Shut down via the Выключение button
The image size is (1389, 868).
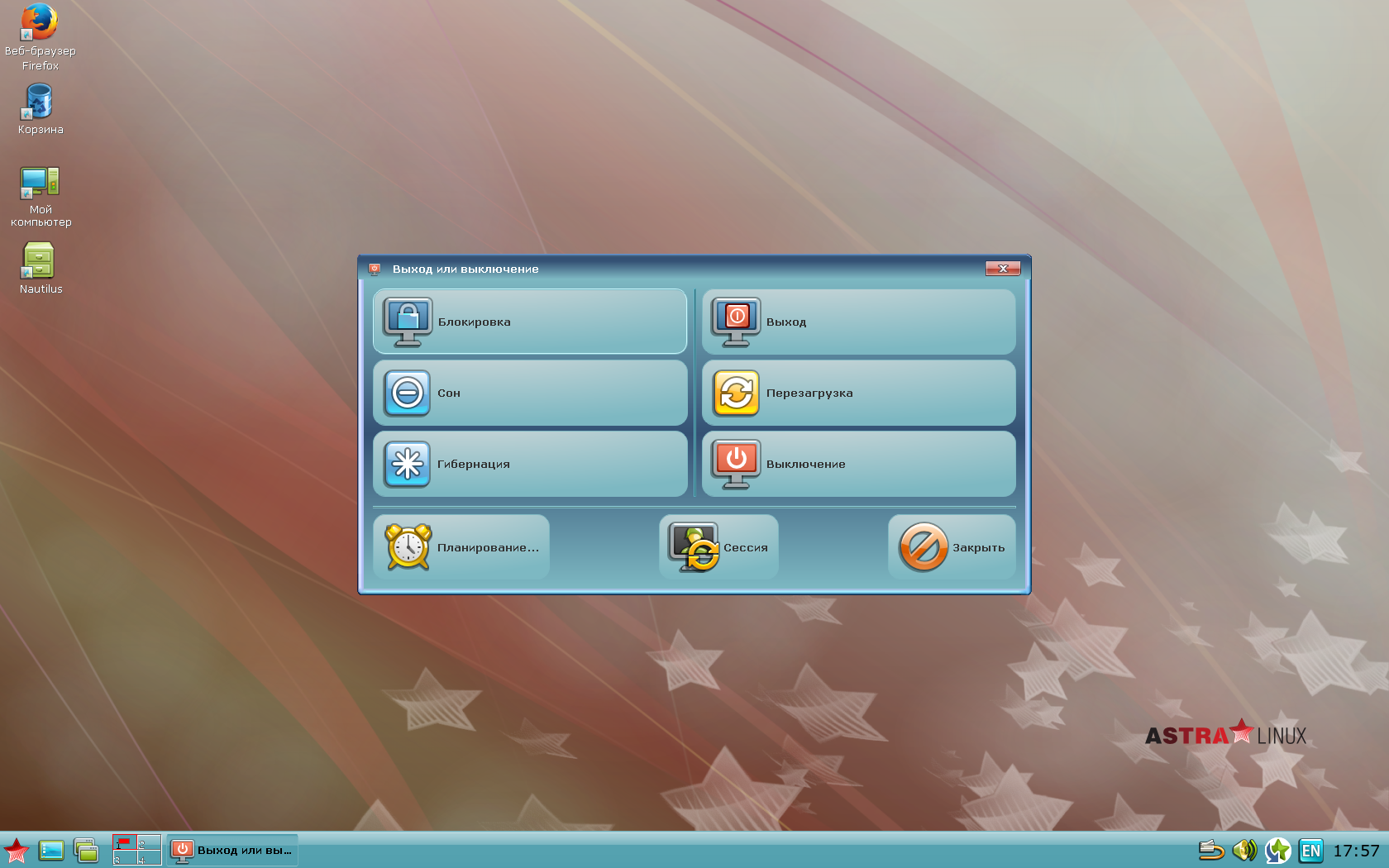pyautogui.click(x=858, y=464)
